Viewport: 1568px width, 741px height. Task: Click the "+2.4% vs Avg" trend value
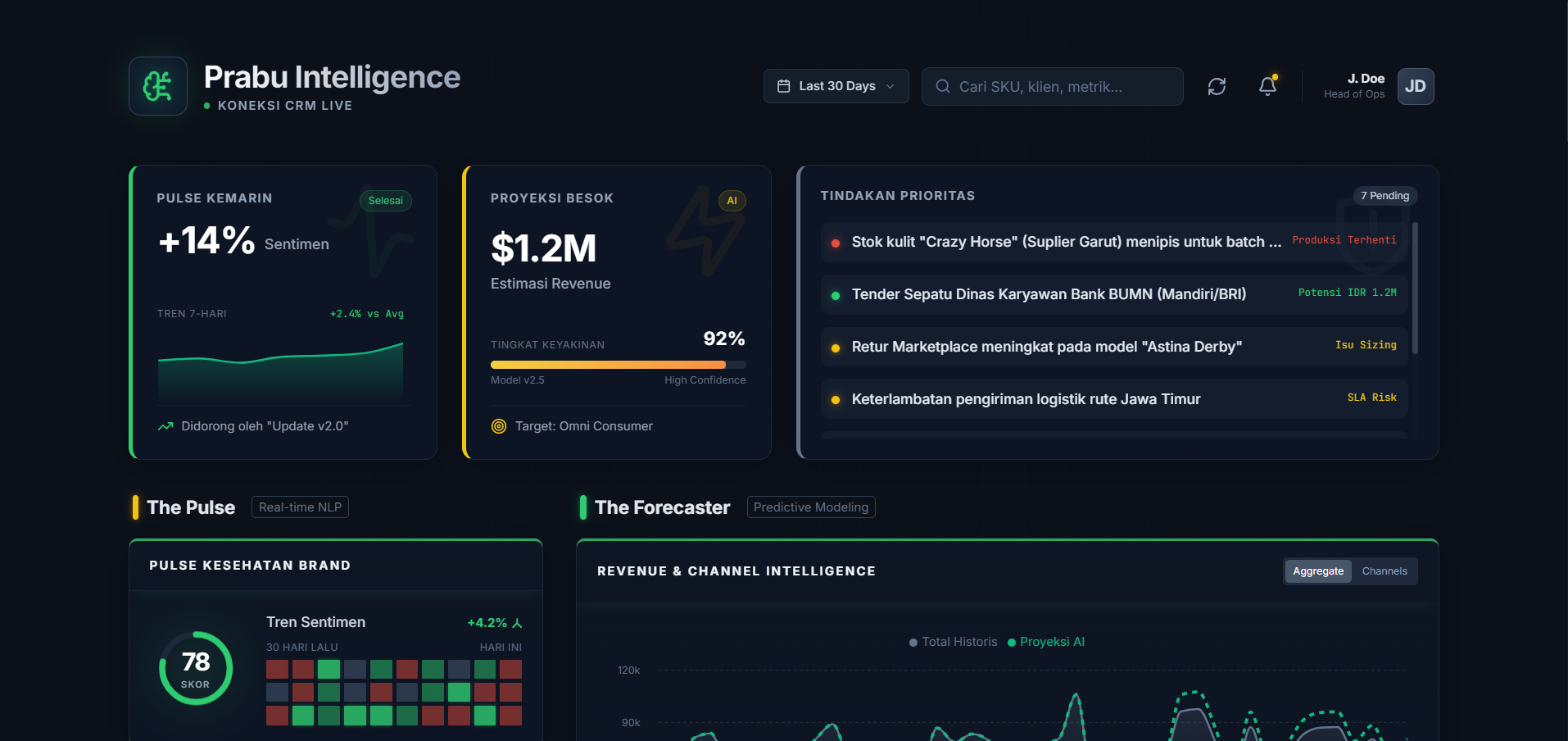click(367, 314)
